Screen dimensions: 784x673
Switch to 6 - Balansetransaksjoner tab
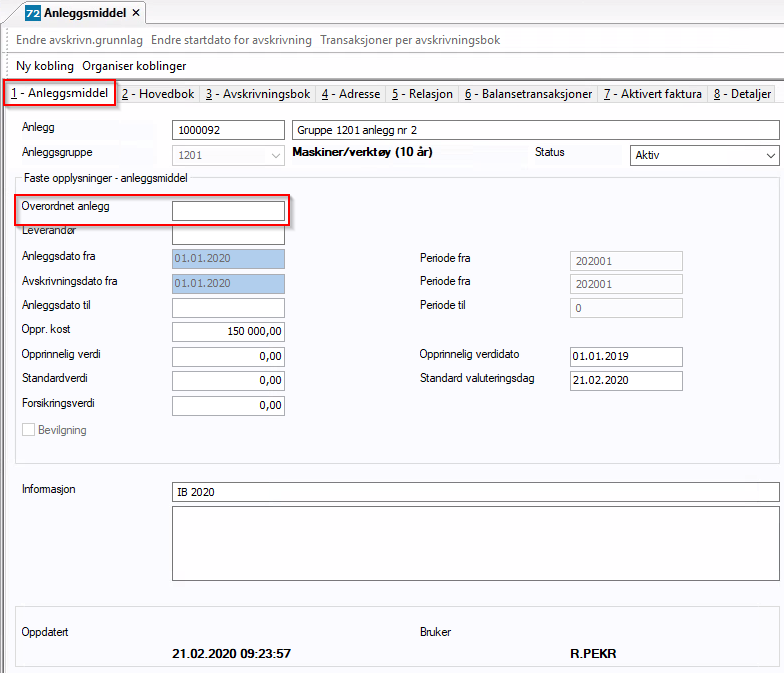(x=528, y=94)
